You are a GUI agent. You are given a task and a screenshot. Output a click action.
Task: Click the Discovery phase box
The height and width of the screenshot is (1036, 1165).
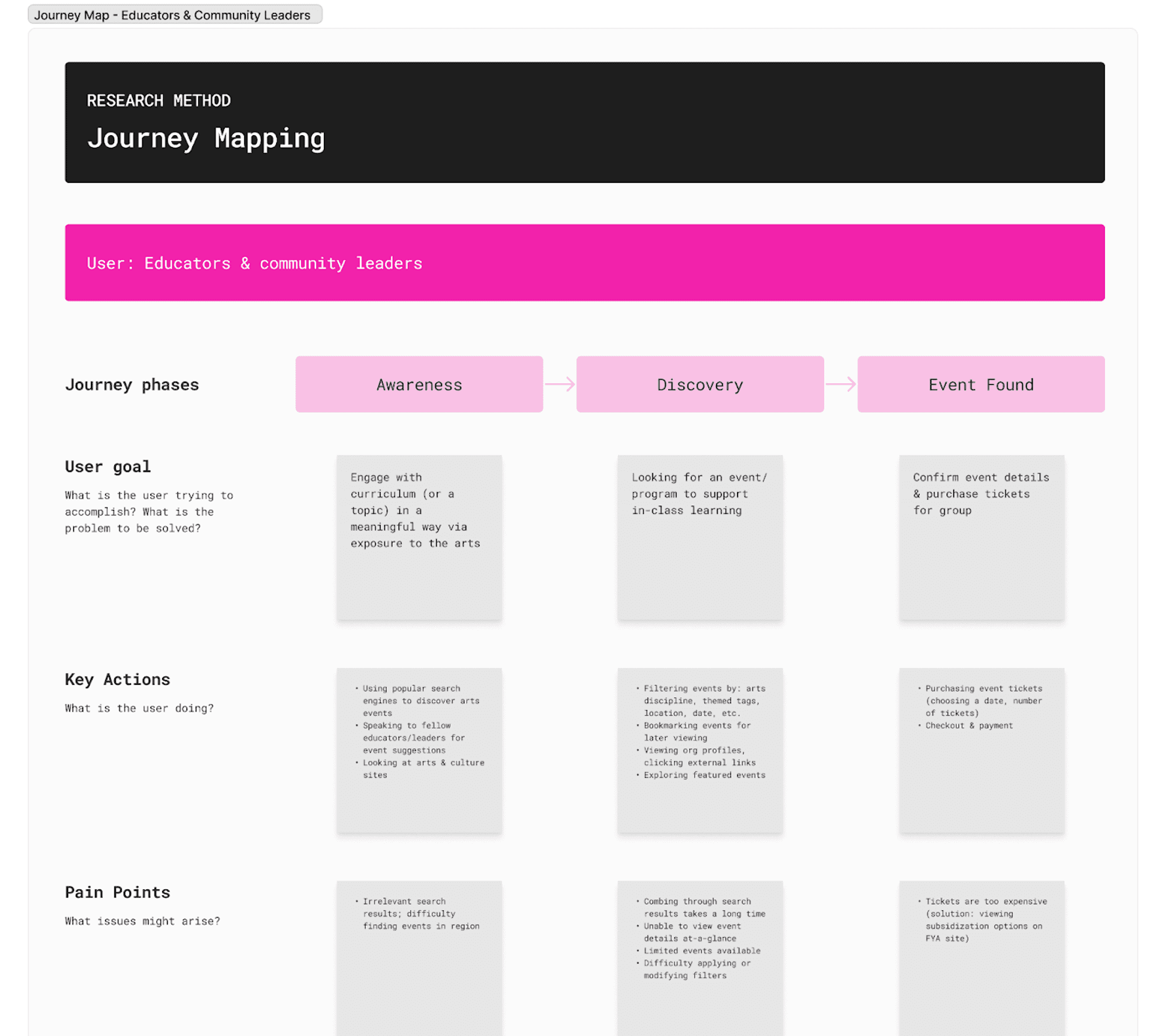(x=700, y=384)
